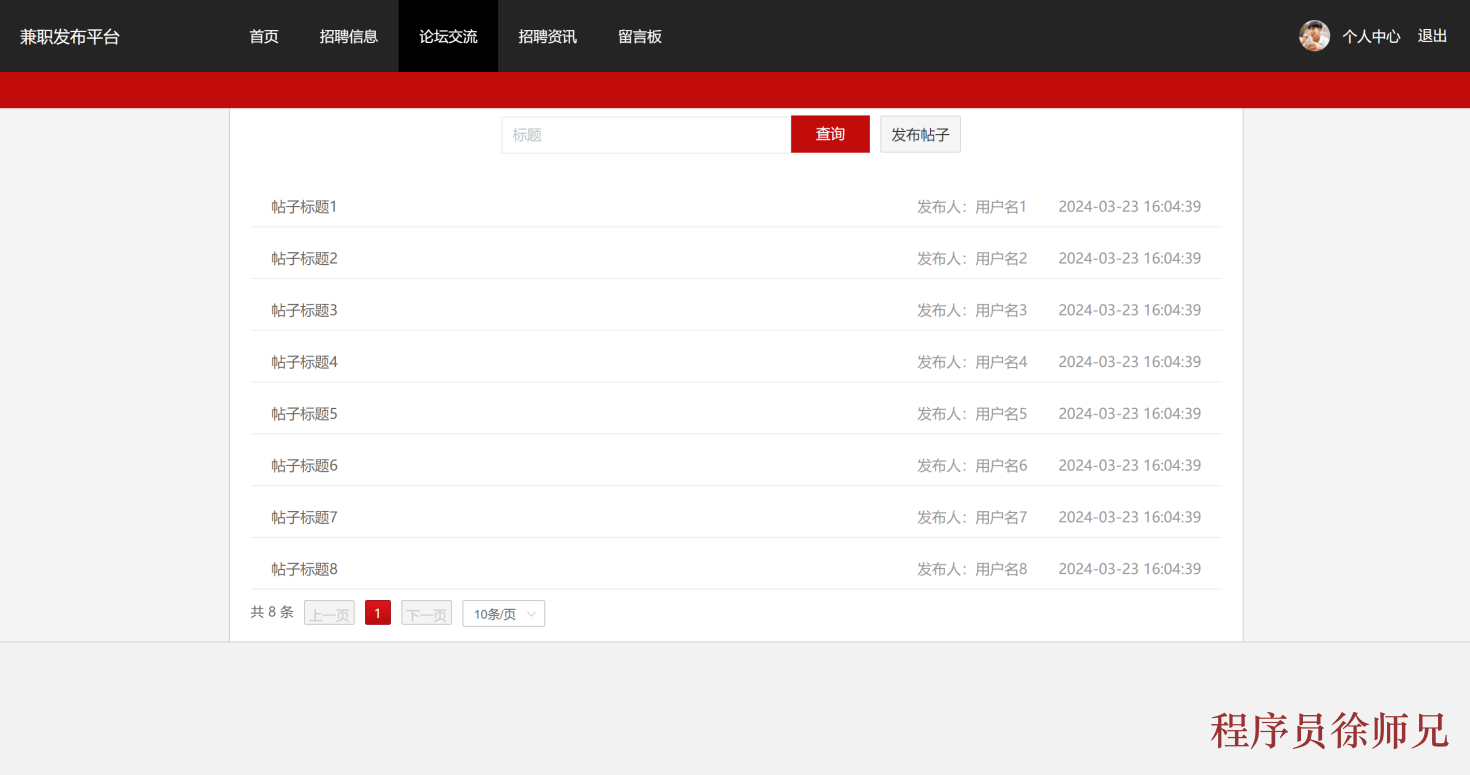1470x775 pixels.
Task: Open the 首页 navigation item
Action: click(x=263, y=36)
